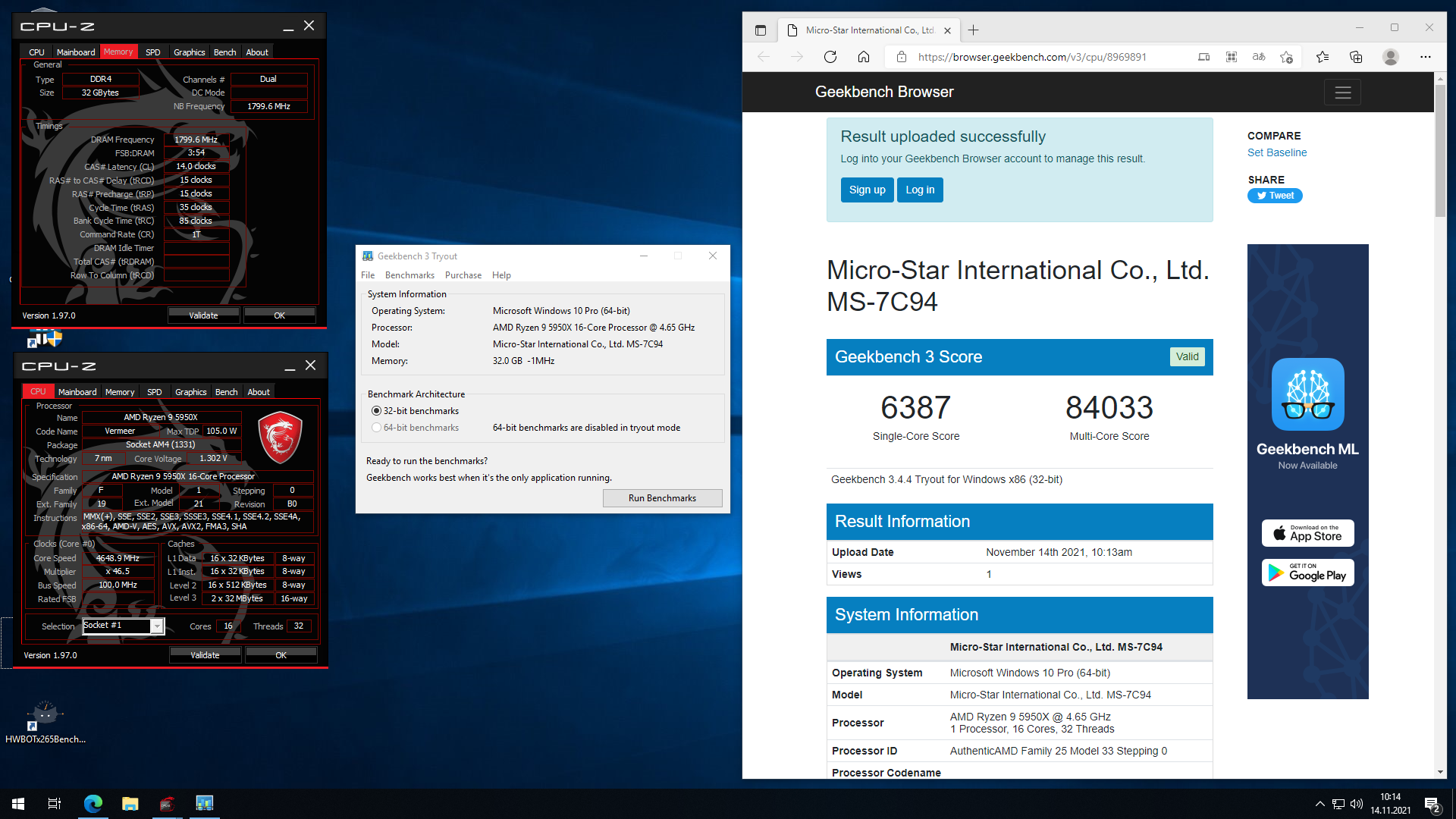This screenshot has height=819, width=1456.
Task: Click the Tweet share button
Action: pyautogui.click(x=1276, y=196)
